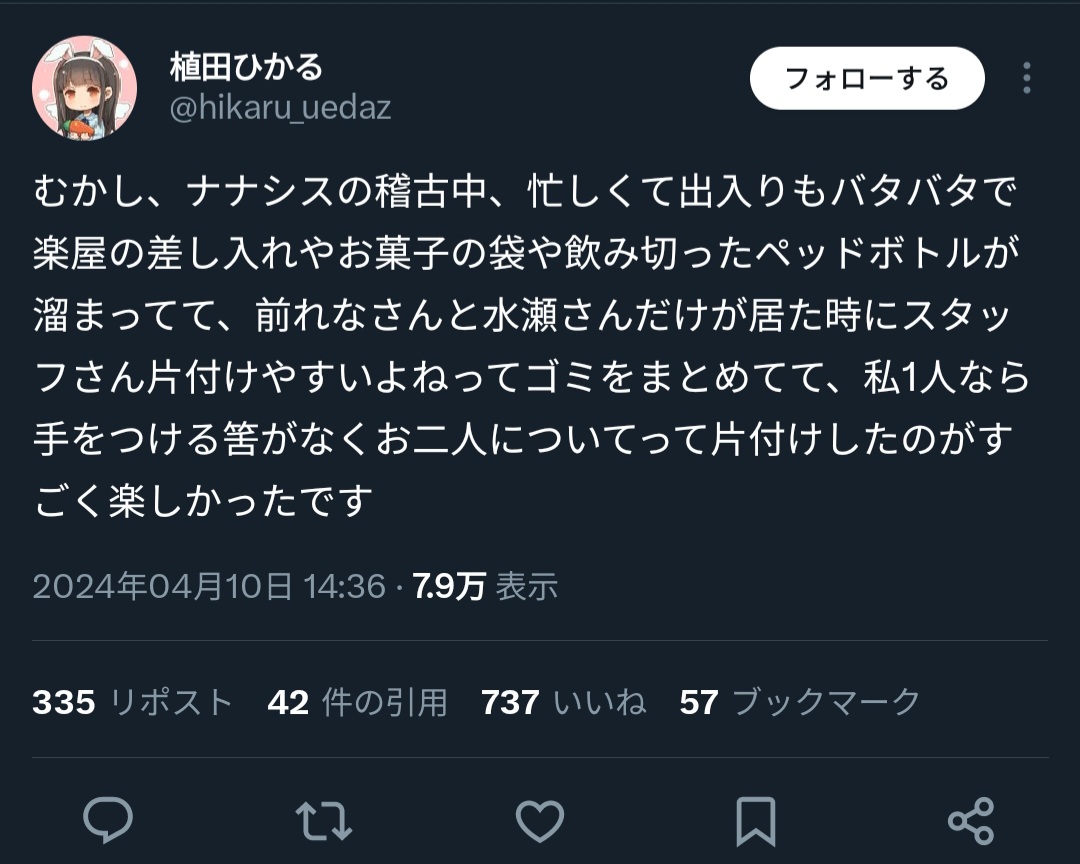Click the tweet text starting with むかし
This screenshot has height=864, width=1080.
click(x=530, y=346)
